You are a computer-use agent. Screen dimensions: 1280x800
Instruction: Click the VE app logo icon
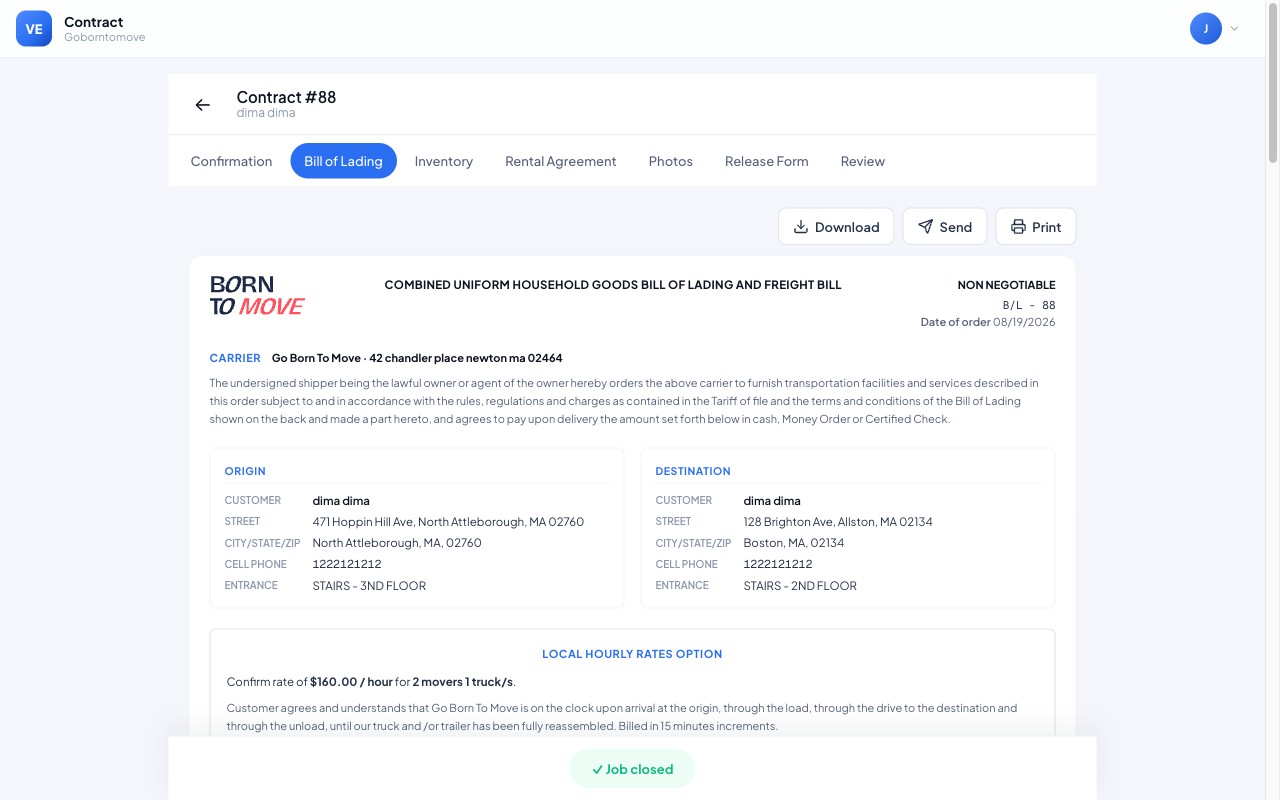[x=34, y=29]
